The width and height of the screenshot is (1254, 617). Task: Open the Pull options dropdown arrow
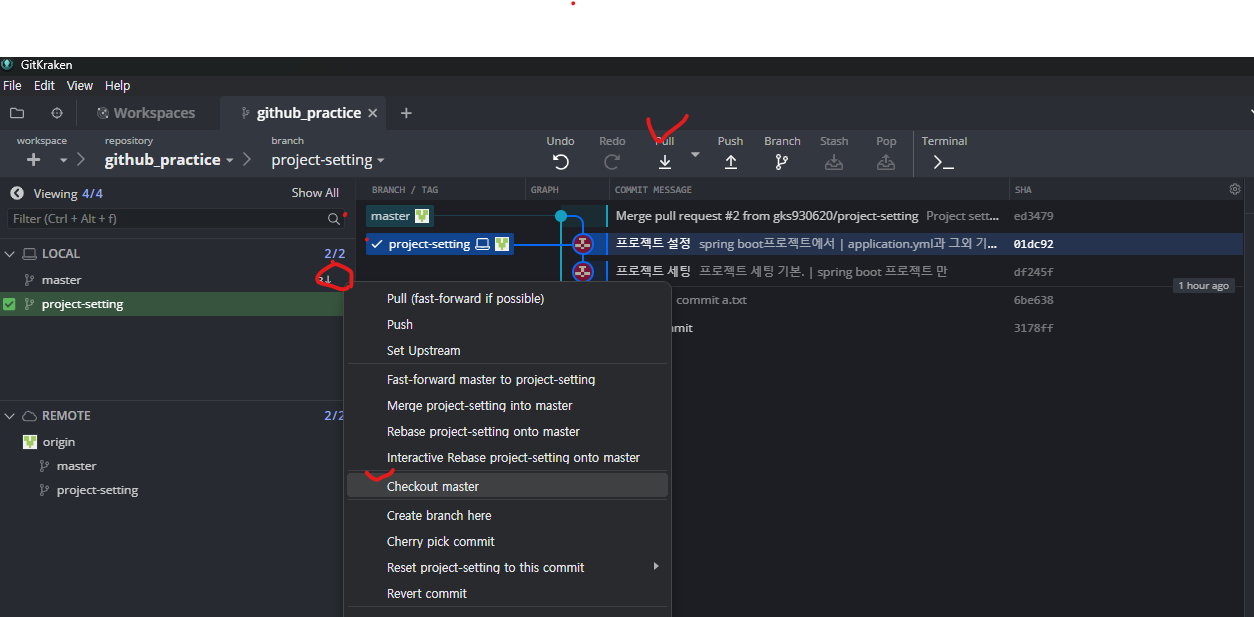(695, 155)
